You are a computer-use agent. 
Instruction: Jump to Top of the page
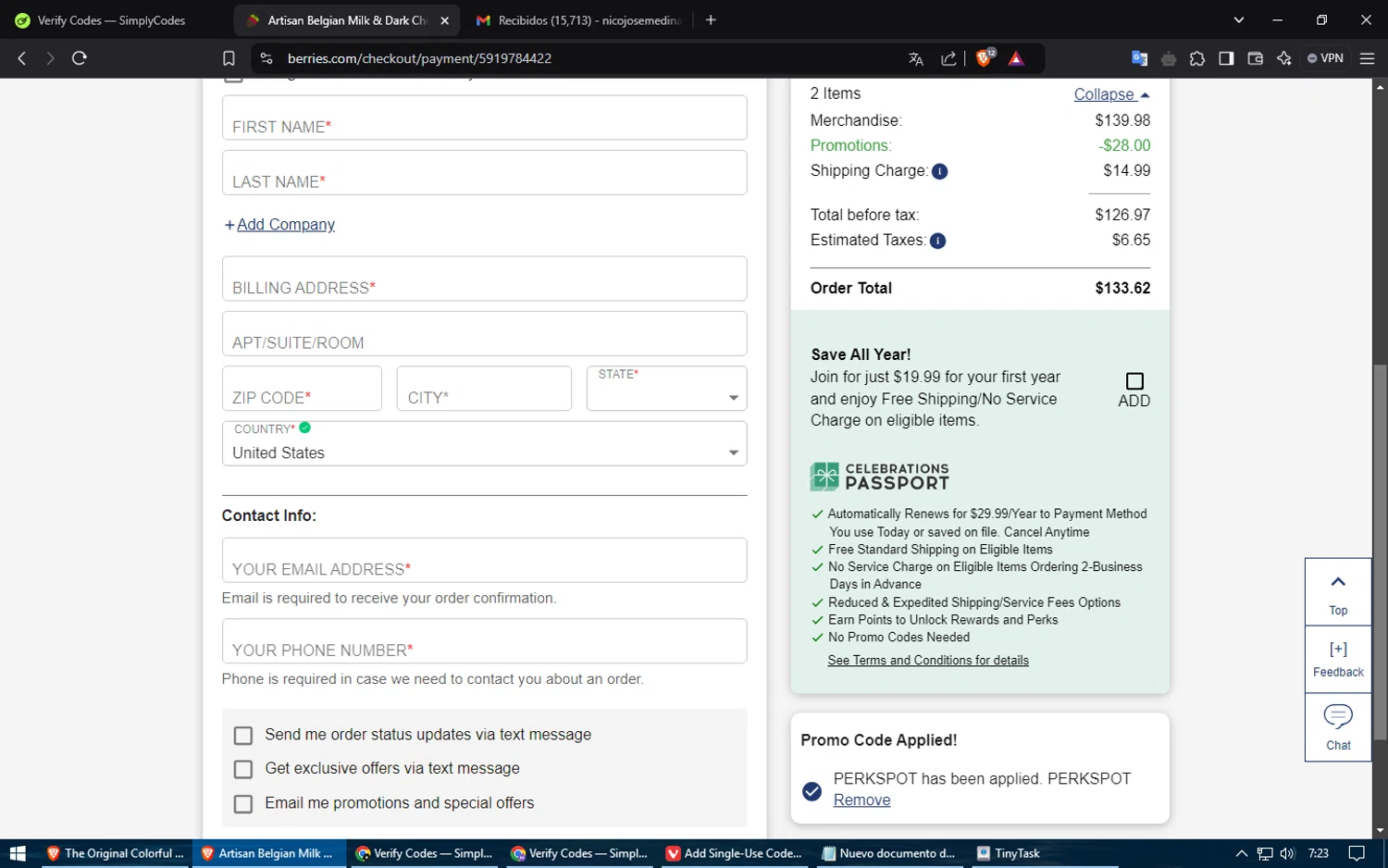coord(1338,592)
